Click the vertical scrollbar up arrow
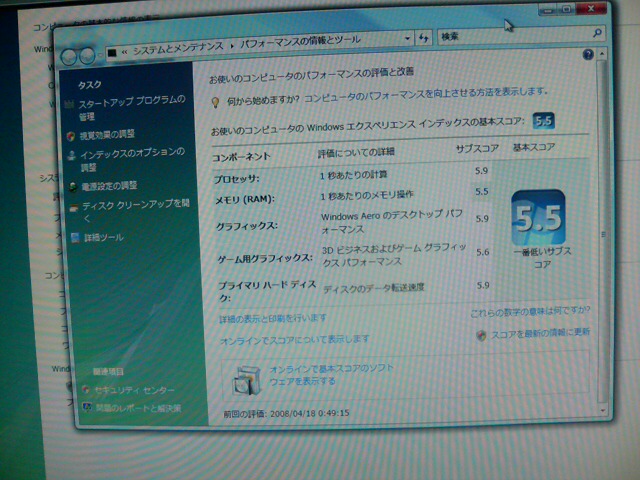 (x=602, y=53)
